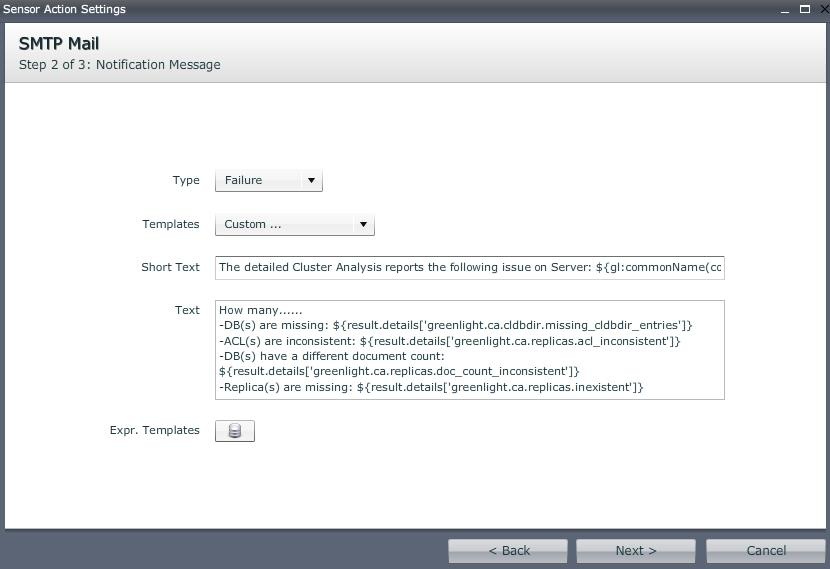Maximize the Sensor Action Settings window
The width and height of the screenshot is (830, 569).
(805, 9)
